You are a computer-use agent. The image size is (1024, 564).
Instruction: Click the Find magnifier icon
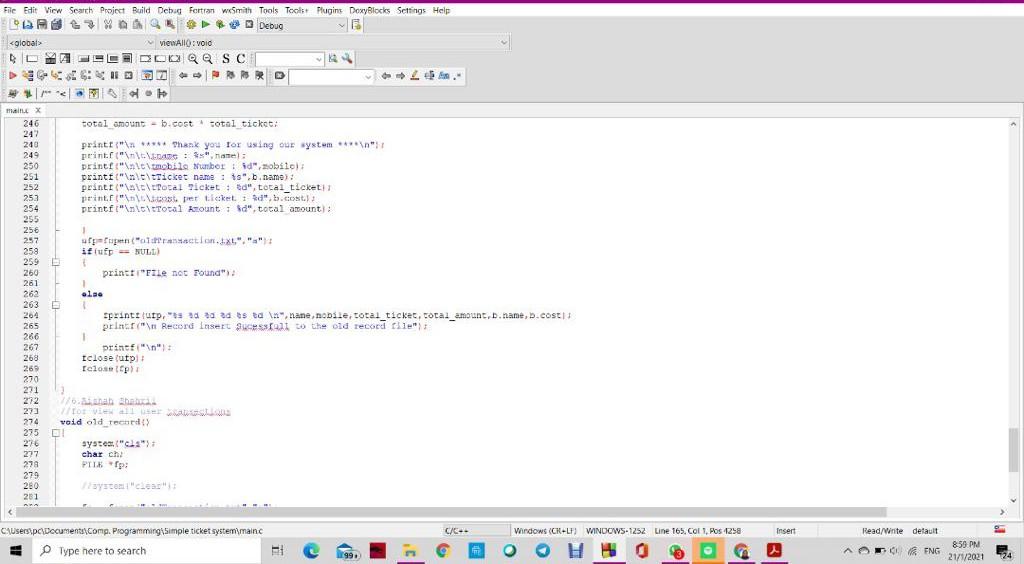[x=155, y=25]
